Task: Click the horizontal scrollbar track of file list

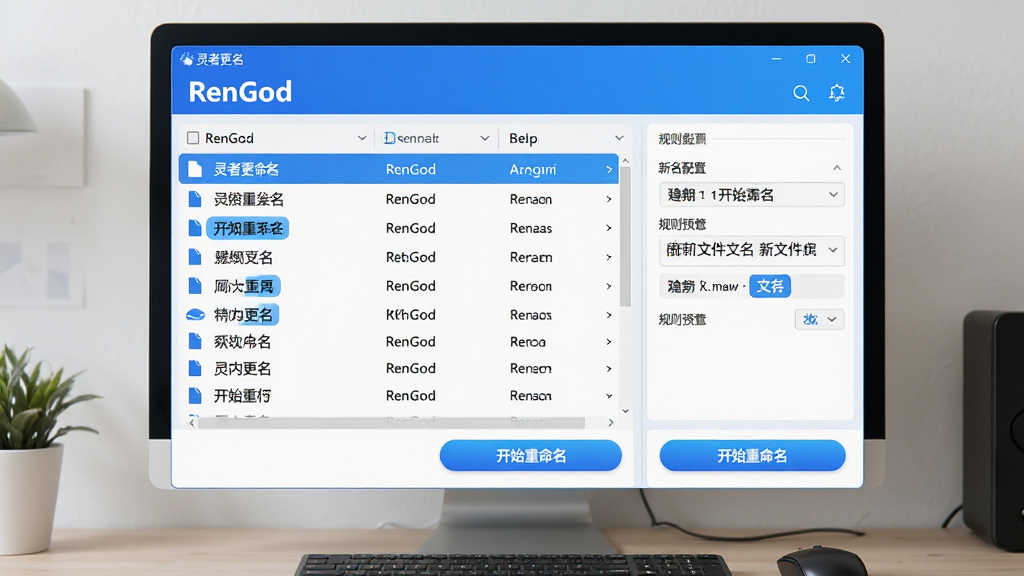Action: coord(392,423)
